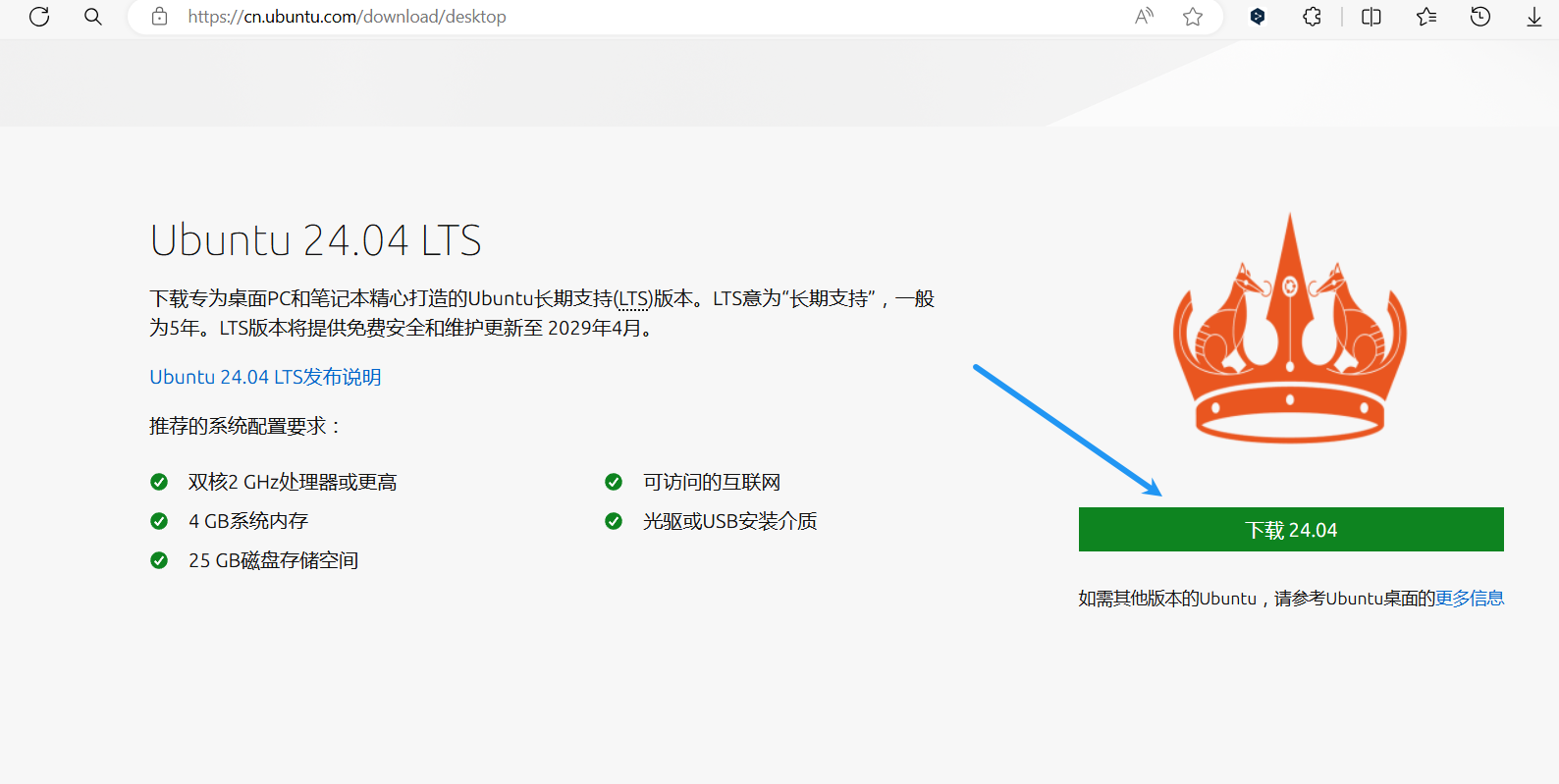Open Ubuntu 24.04 LTS发布说明 link
This screenshot has width=1559, height=784.
tap(265, 377)
